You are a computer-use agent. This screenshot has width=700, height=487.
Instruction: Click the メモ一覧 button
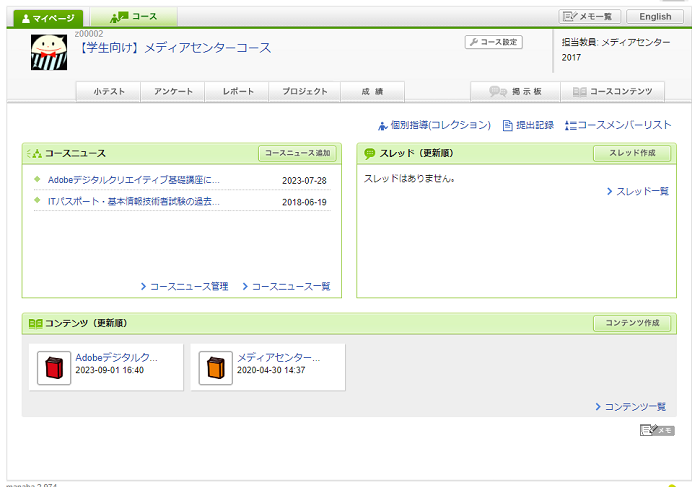tap(590, 17)
